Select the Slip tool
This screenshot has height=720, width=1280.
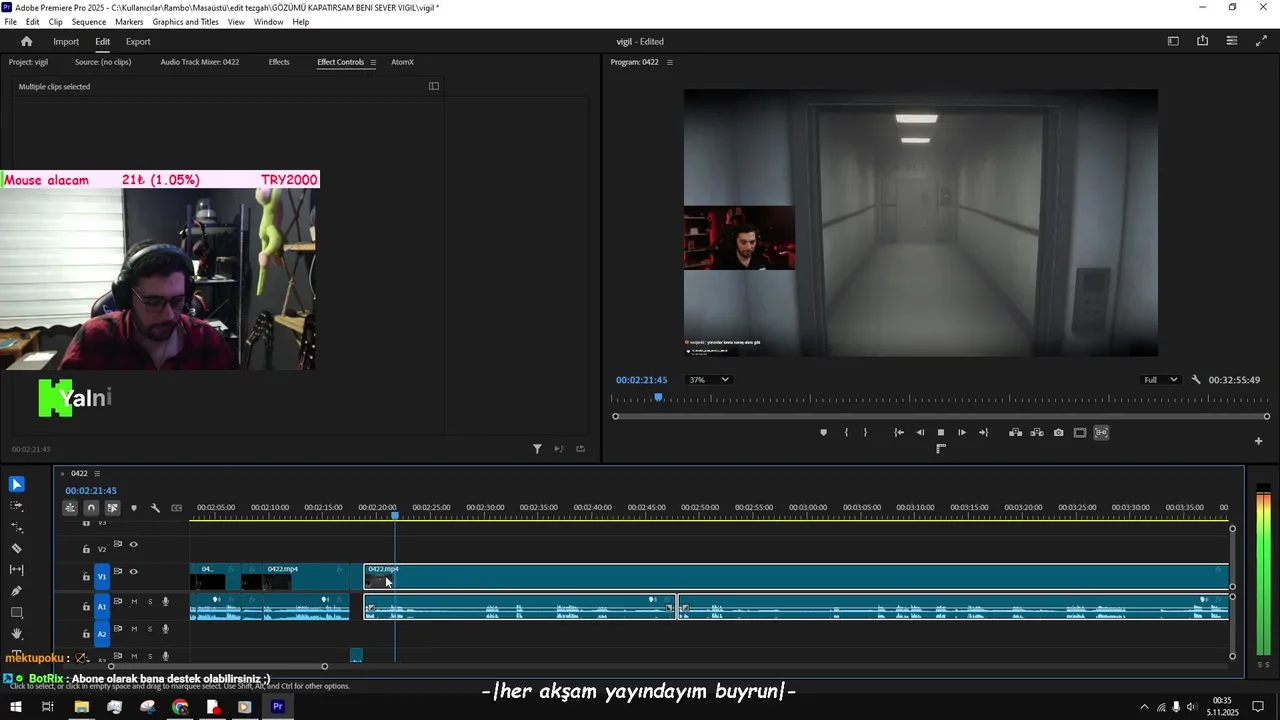[x=17, y=569]
